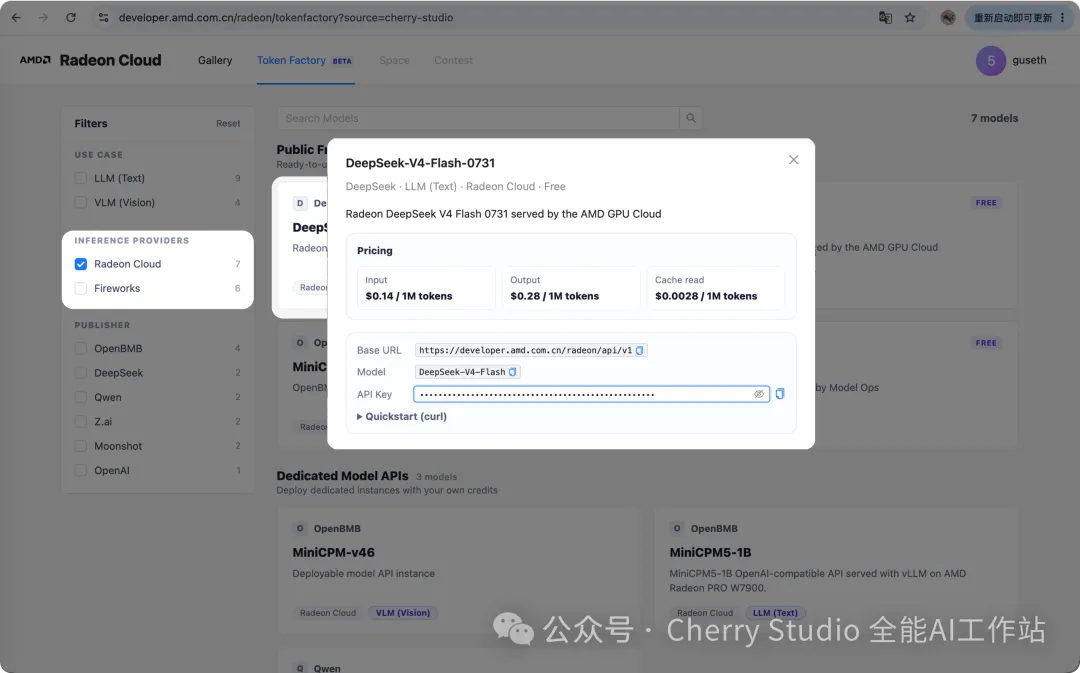1080x673 pixels.
Task: Click the Output price $0.28 / 1M tokens
Action: pos(554,296)
